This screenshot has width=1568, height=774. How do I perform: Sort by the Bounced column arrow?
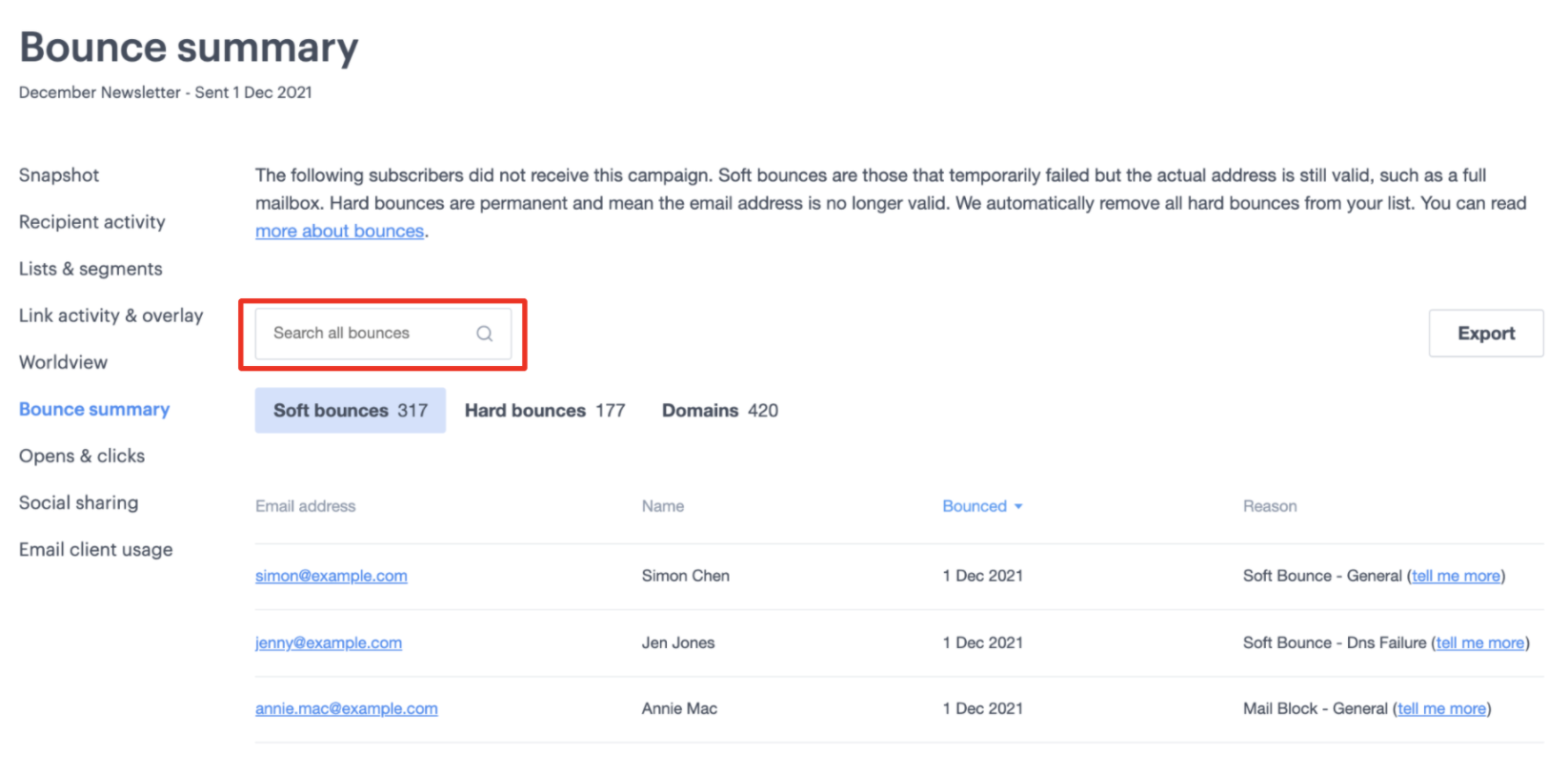(1018, 506)
